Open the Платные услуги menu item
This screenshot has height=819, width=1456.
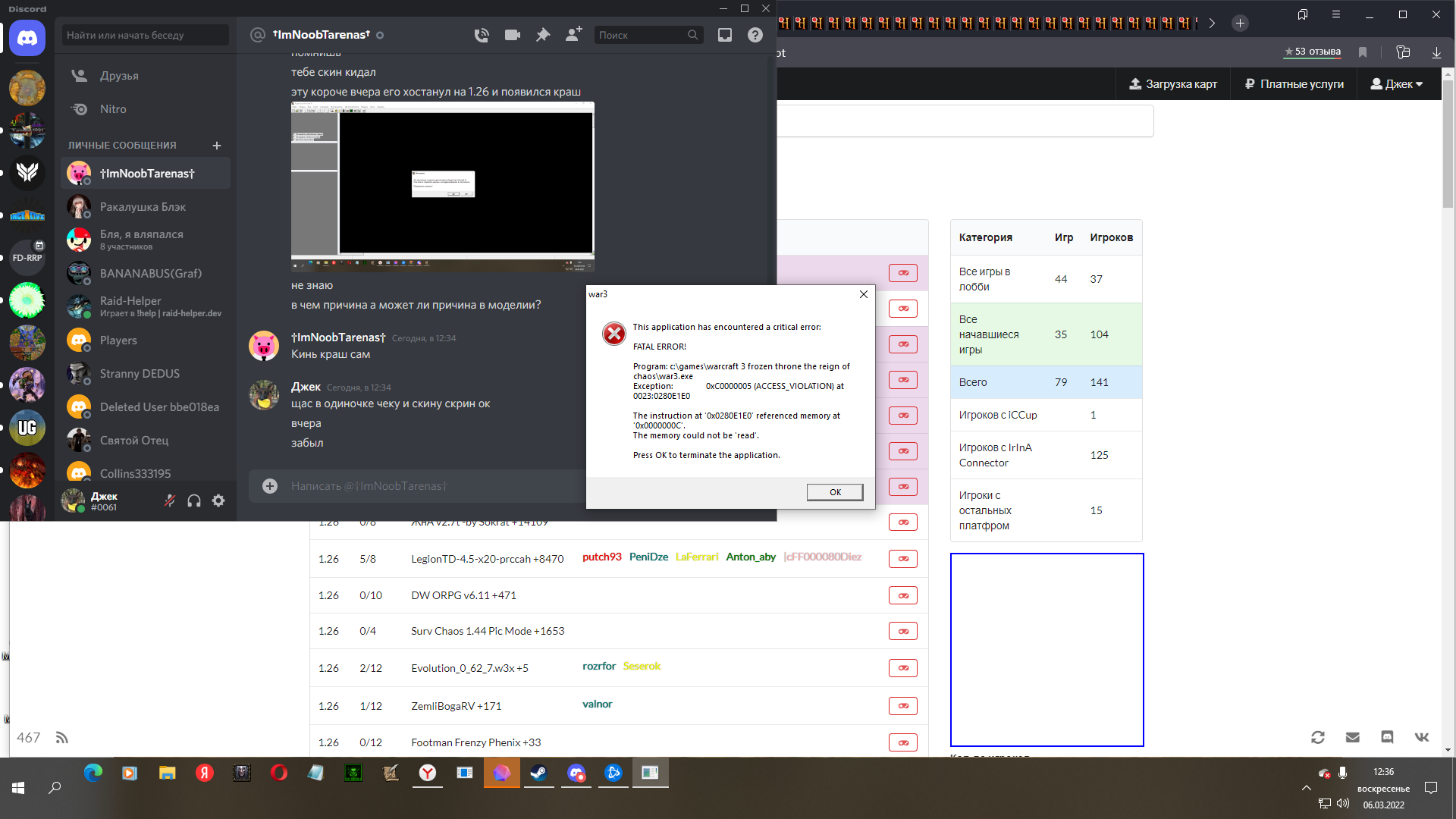pos(1294,84)
